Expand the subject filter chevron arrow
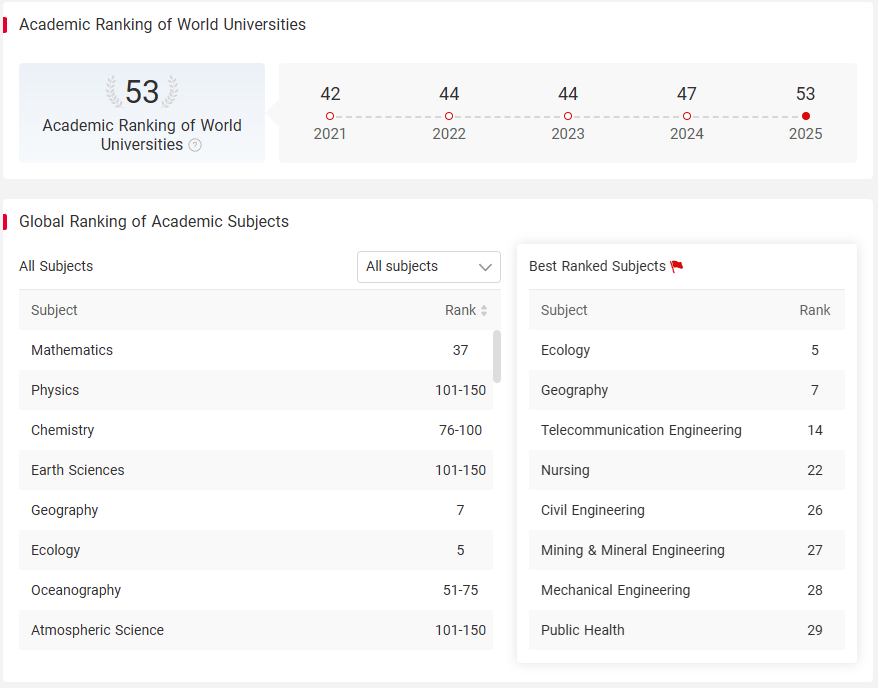This screenshot has width=878, height=688. [x=485, y=268]
